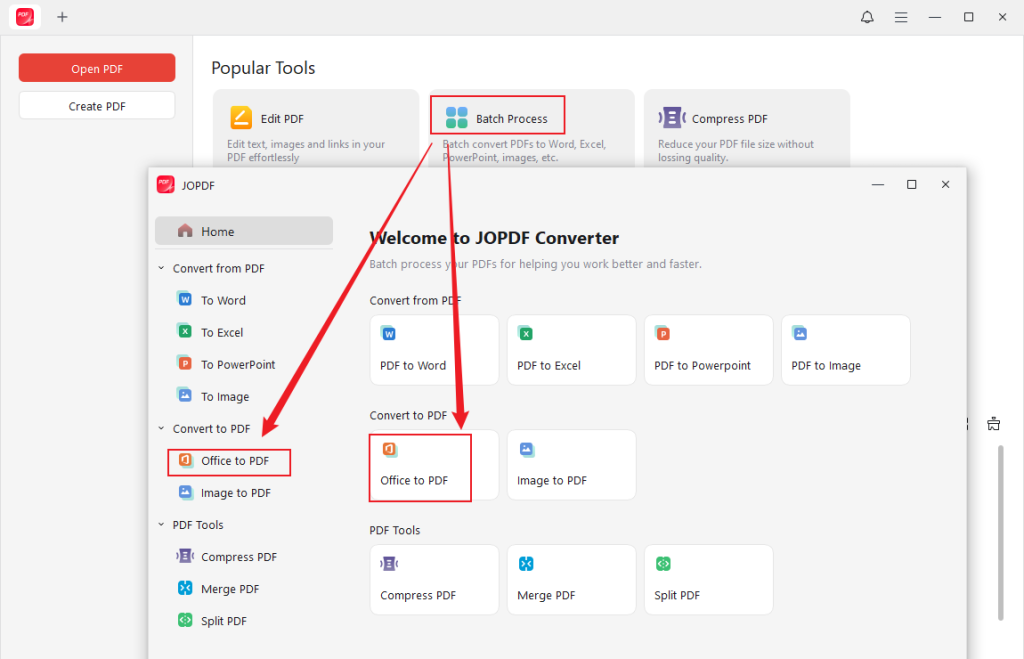Open the hamburger menu
1024x659 pixels.
click(901, 16)
